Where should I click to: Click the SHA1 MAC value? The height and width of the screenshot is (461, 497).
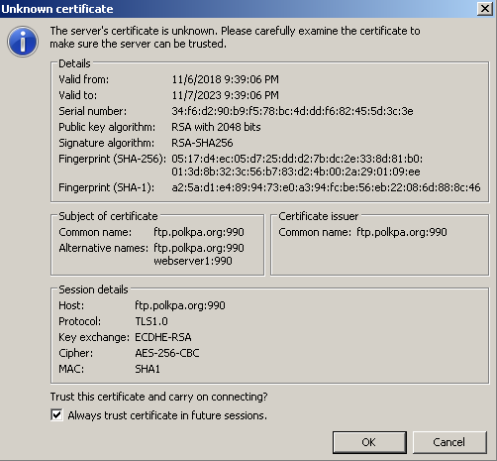tap(147, 369)
